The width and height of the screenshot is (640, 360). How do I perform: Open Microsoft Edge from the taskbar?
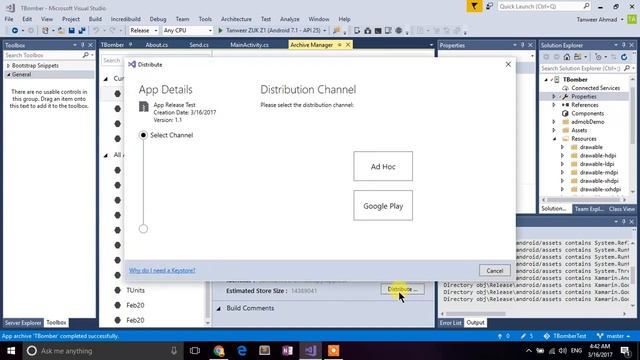[242, 351]
